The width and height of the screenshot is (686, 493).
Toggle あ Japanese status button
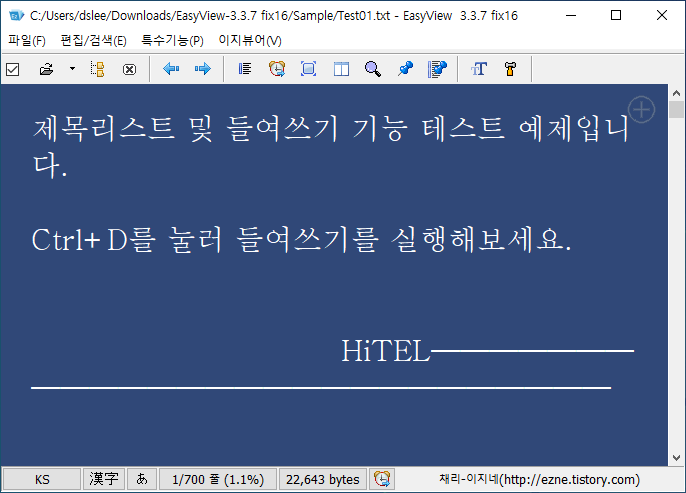[141, 479]
